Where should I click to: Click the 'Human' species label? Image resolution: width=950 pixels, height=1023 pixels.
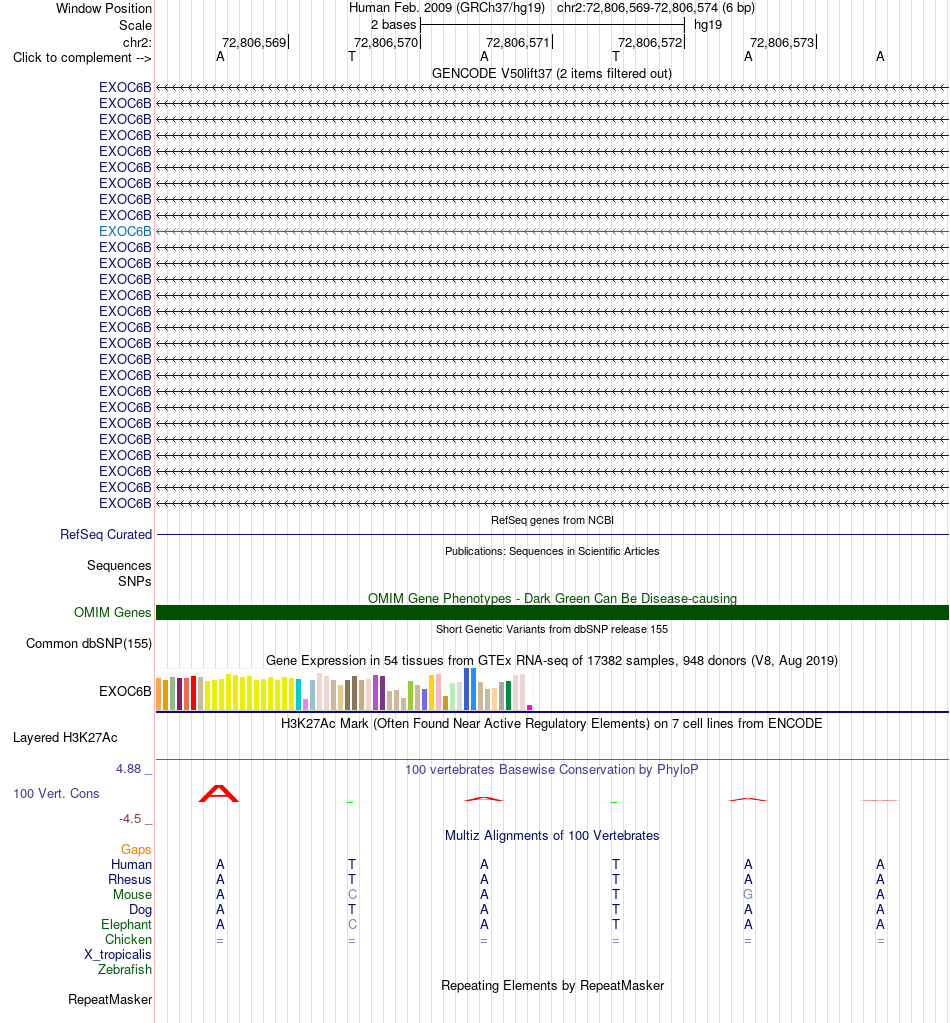pyautogui.click(x=131, y=864)
